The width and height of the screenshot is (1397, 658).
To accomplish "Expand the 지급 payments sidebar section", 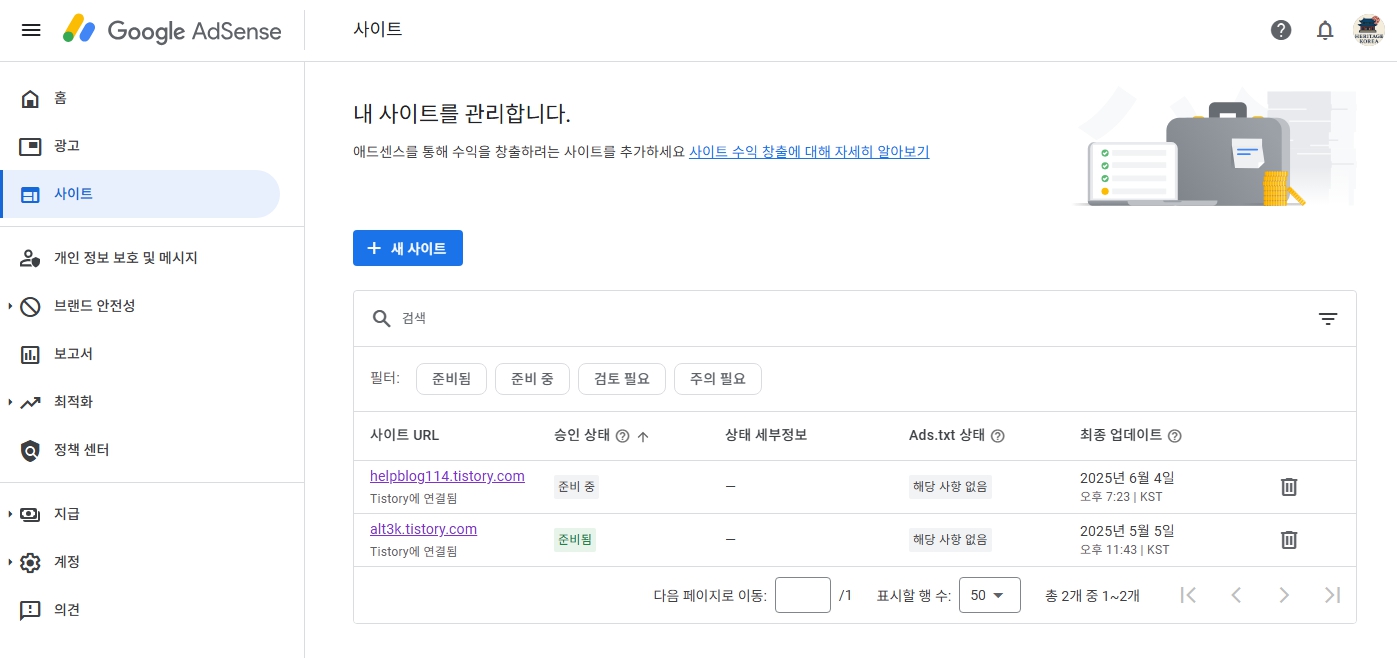I will [66, 514].
